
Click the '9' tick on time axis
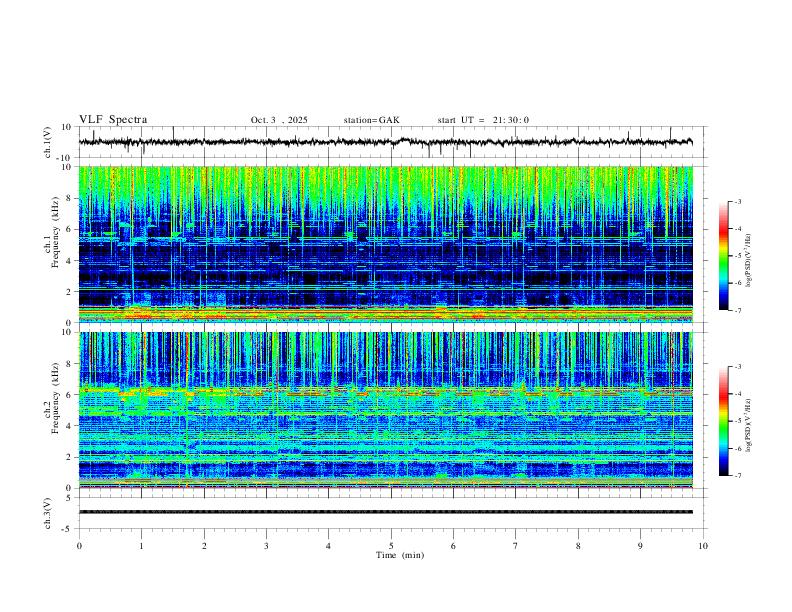pos(640,546)
